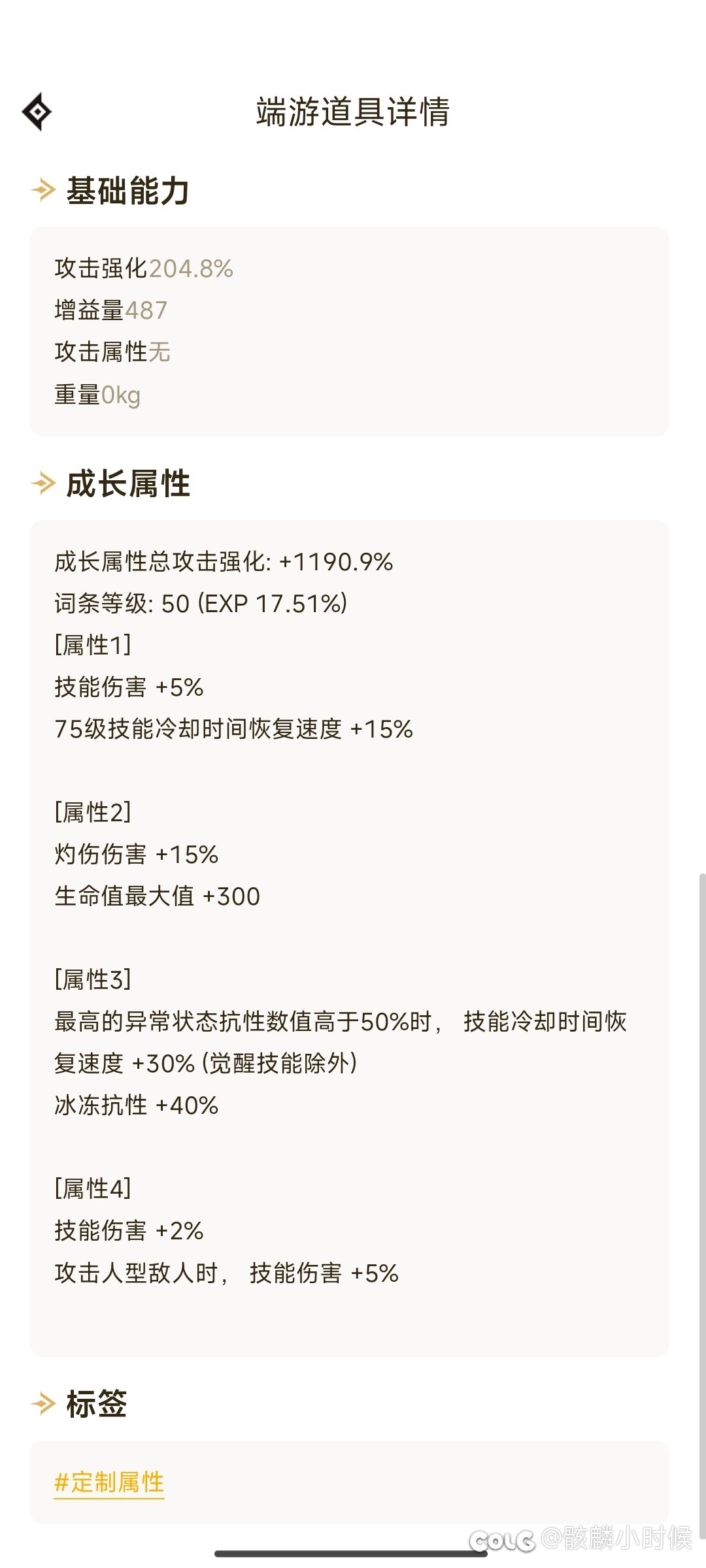
Task: Click the 基础能力 section heading
Action: (128, 191)
